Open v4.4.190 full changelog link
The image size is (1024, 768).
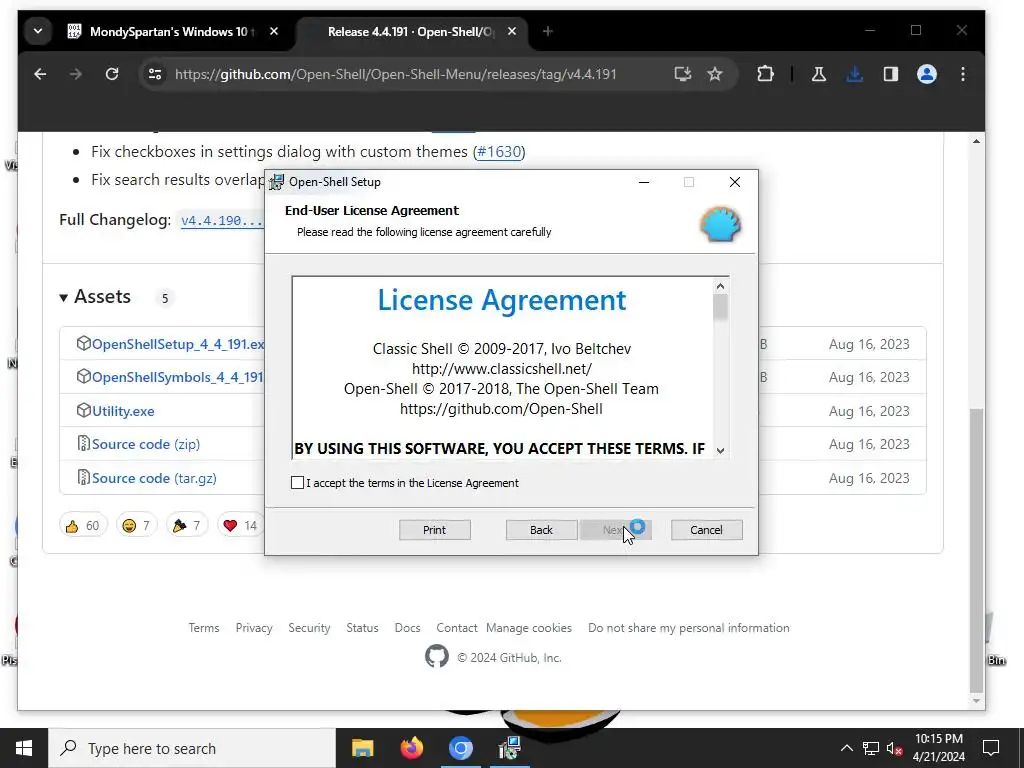[x=221, y=220]
